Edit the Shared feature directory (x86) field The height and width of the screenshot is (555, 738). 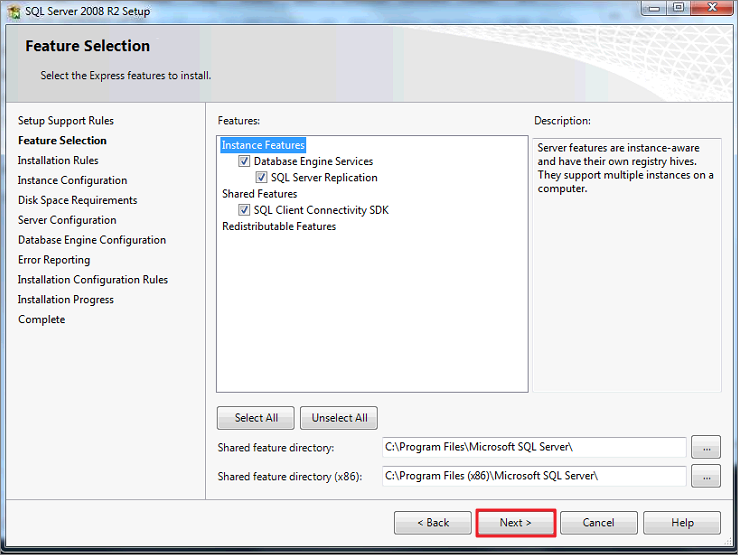534,476
